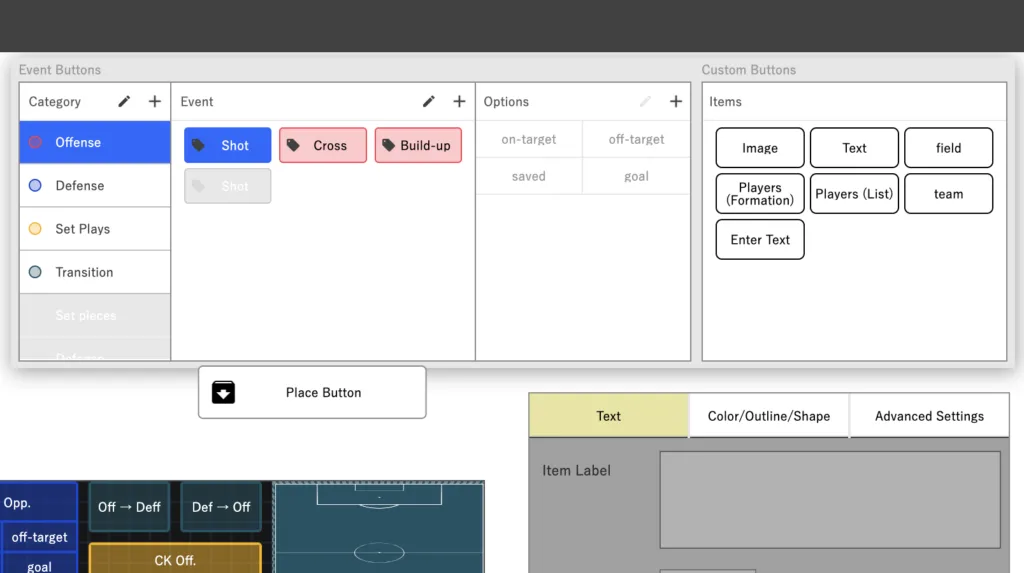Click the greyed-out Shot event button
1024x573 pixels.
pyautogui.click(x=227, y=186)
